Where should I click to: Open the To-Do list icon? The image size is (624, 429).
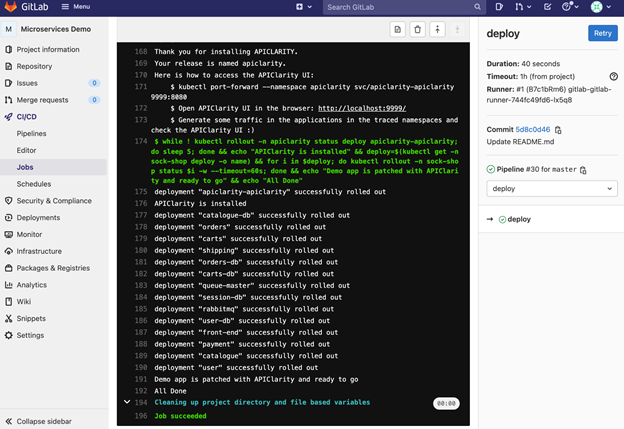[x=547, y=7]
